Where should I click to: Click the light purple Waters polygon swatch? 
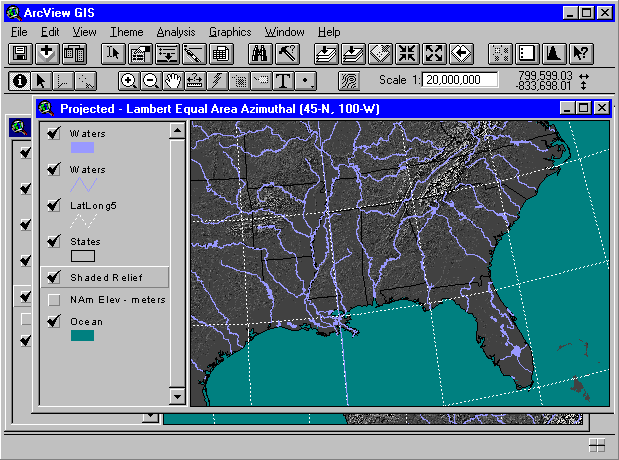click(x=83, y=148)
